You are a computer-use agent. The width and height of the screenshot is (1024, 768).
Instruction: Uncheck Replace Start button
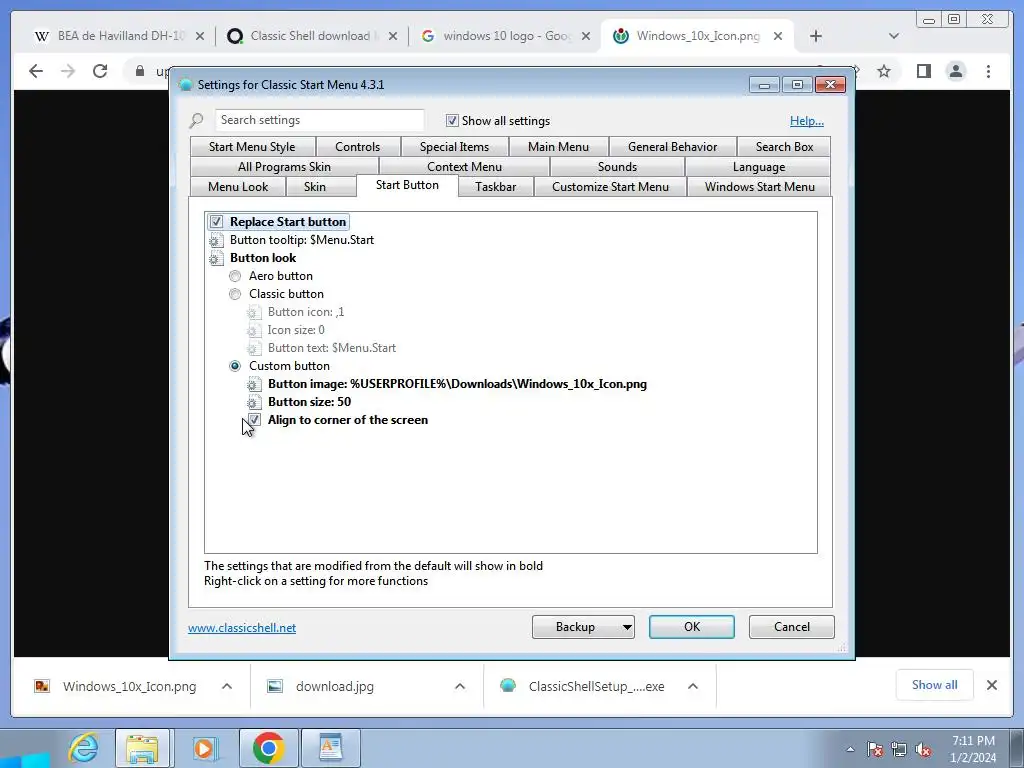coord(216,222)
